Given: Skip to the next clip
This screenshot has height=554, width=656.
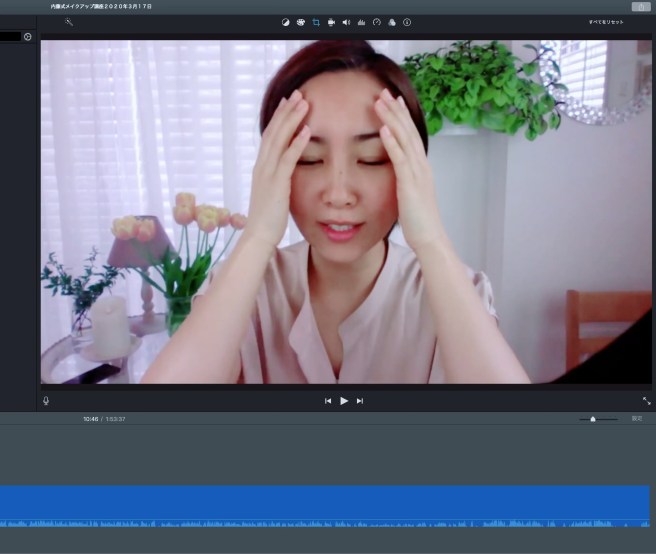Looking at the screenshot, I should [x=360, y=401].
